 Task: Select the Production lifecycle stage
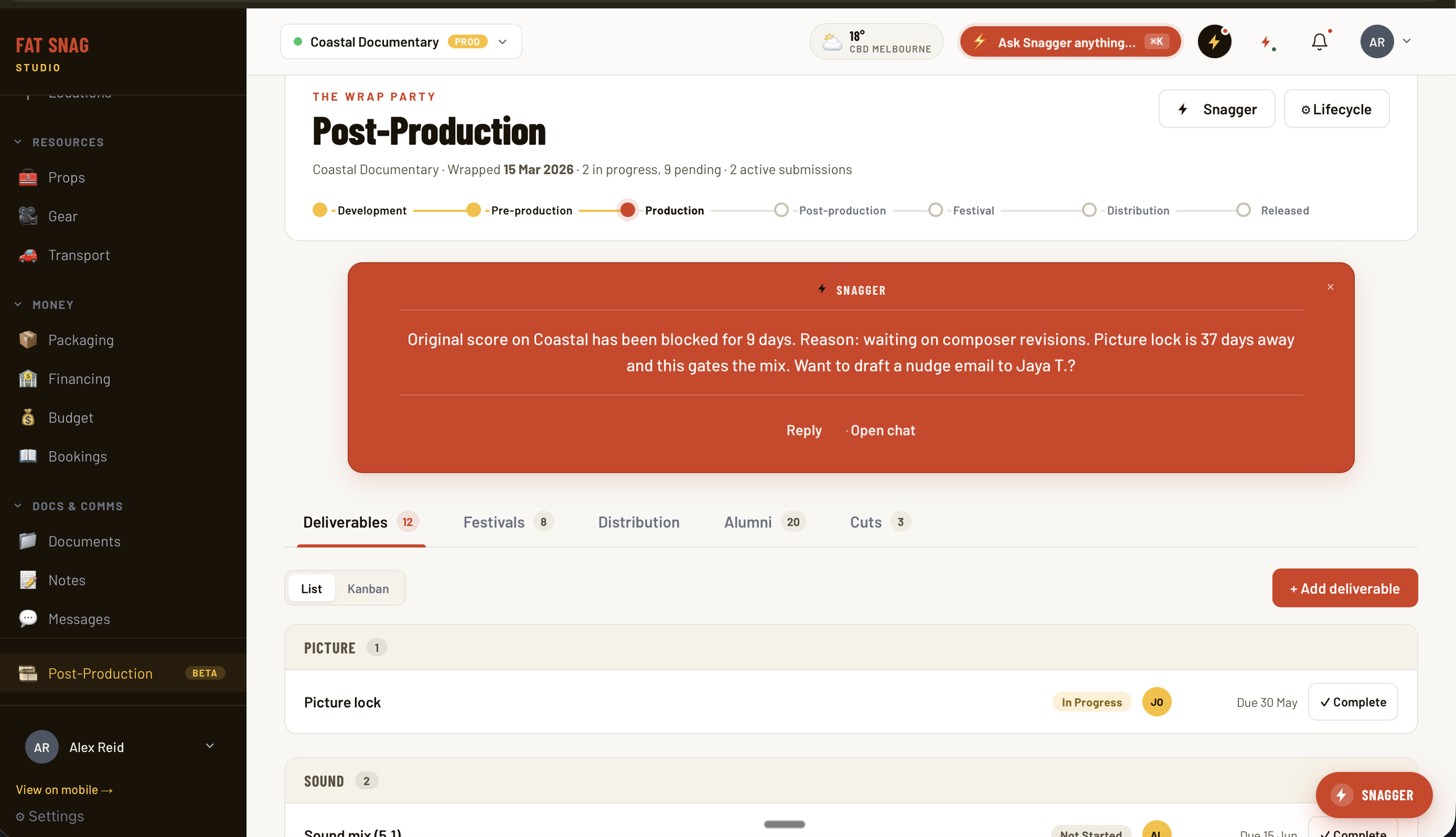tap(662, 210)
